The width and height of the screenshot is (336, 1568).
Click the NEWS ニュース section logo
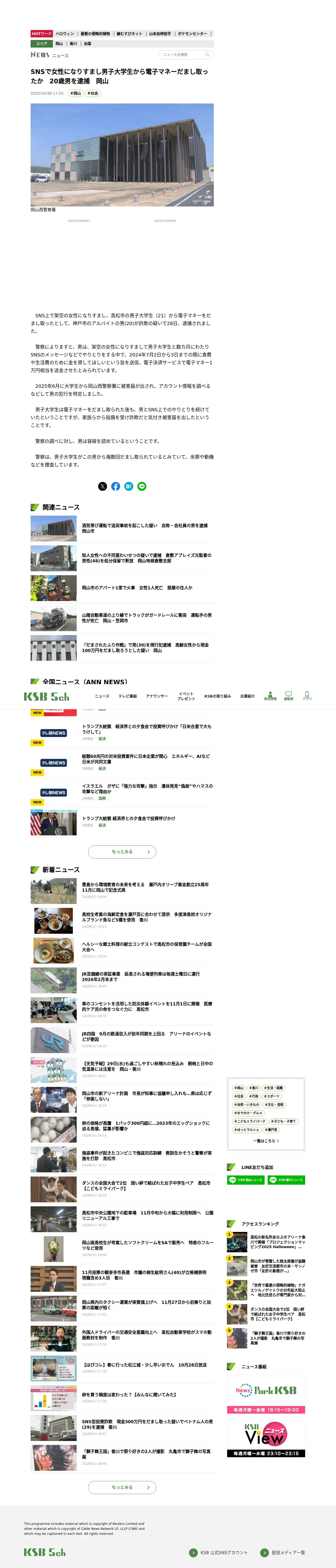point(50,55)
